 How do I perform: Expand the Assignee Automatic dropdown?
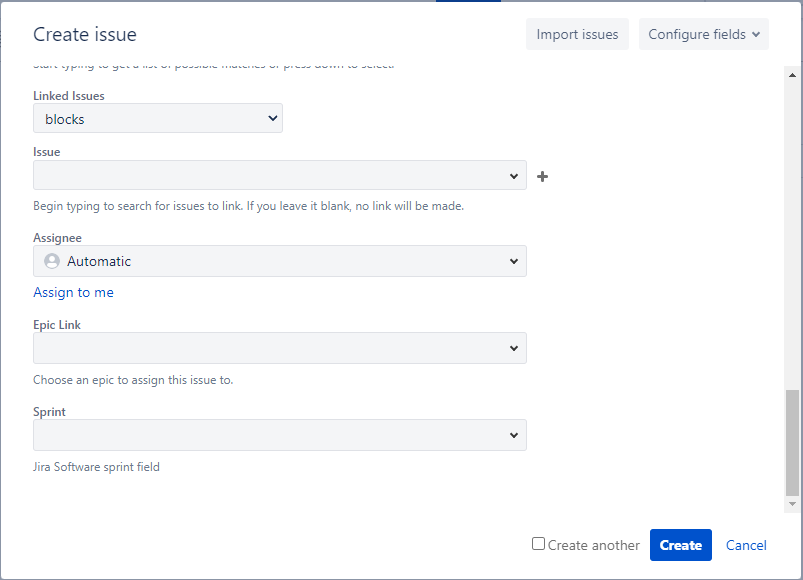280,261
